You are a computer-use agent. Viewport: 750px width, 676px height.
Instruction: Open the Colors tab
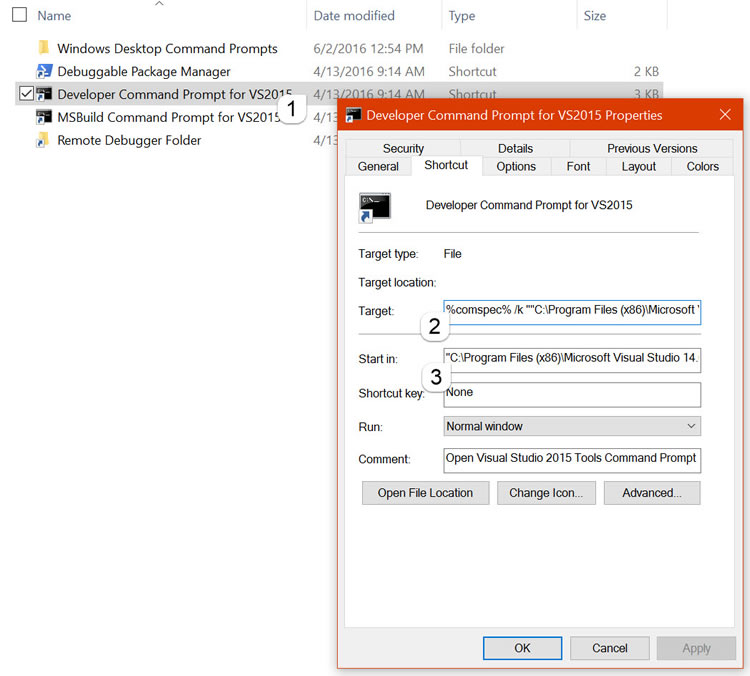click(702, 166)
